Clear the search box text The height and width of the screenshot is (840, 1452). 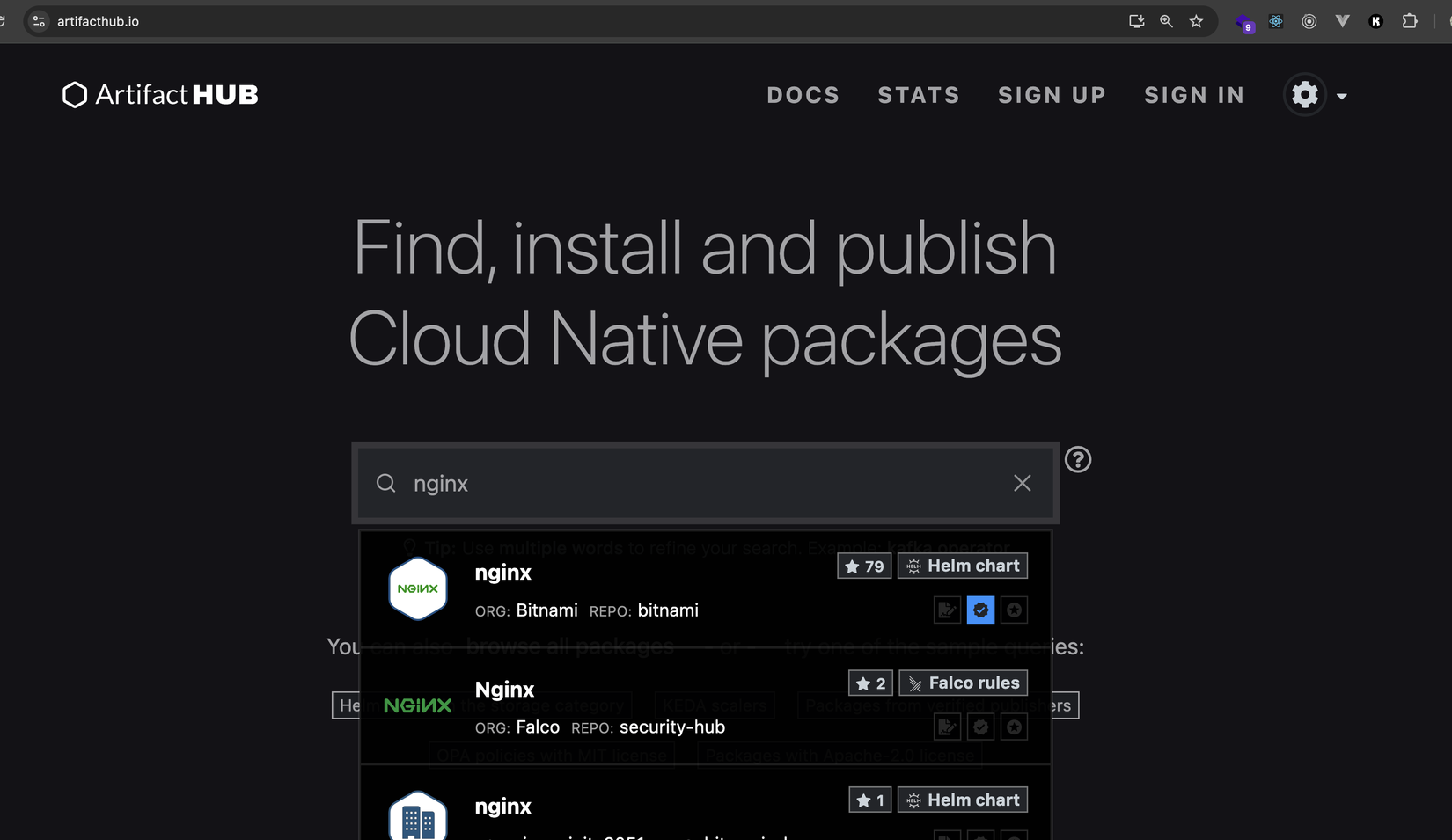click(x=1022, y=483)
